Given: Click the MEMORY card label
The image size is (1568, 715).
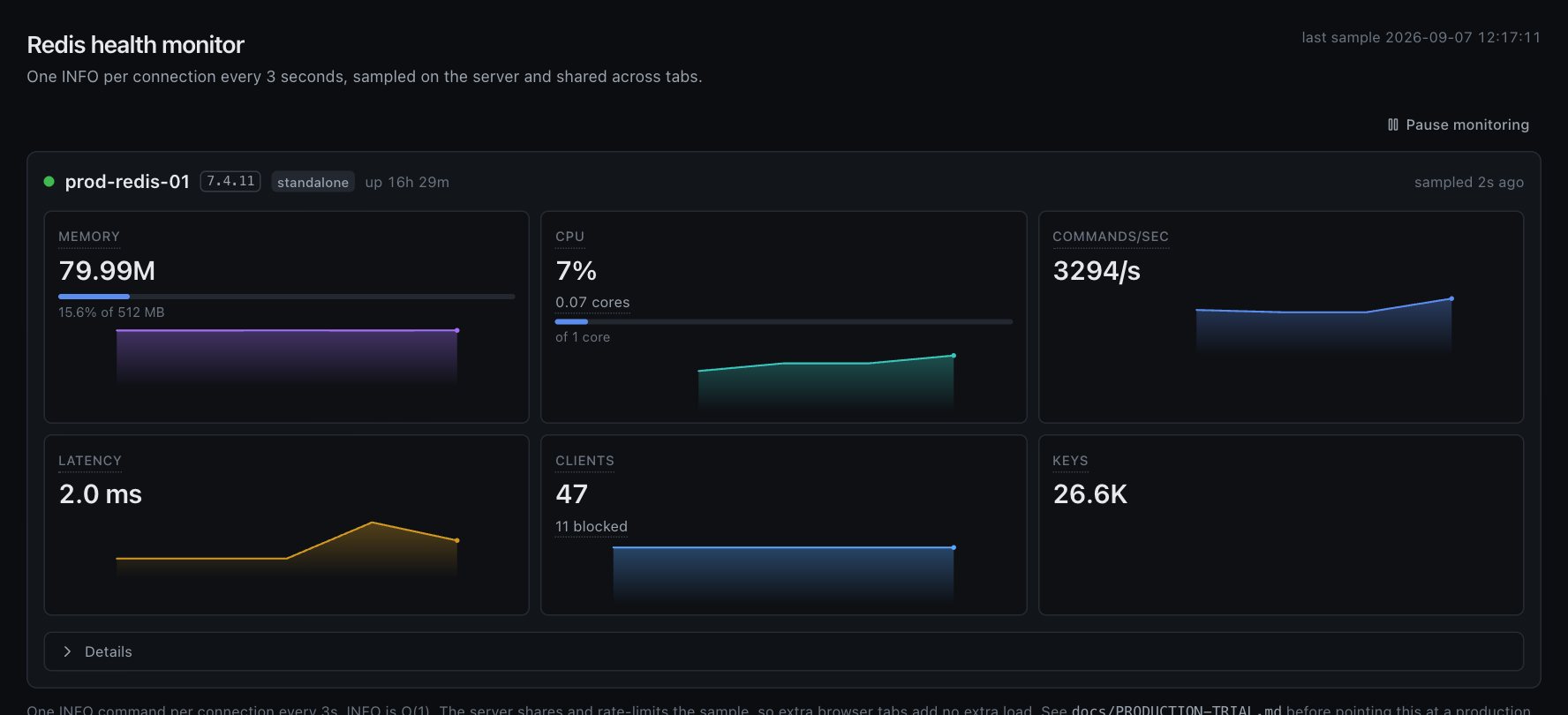Looking at the screenshot, I should pos(89,237).
